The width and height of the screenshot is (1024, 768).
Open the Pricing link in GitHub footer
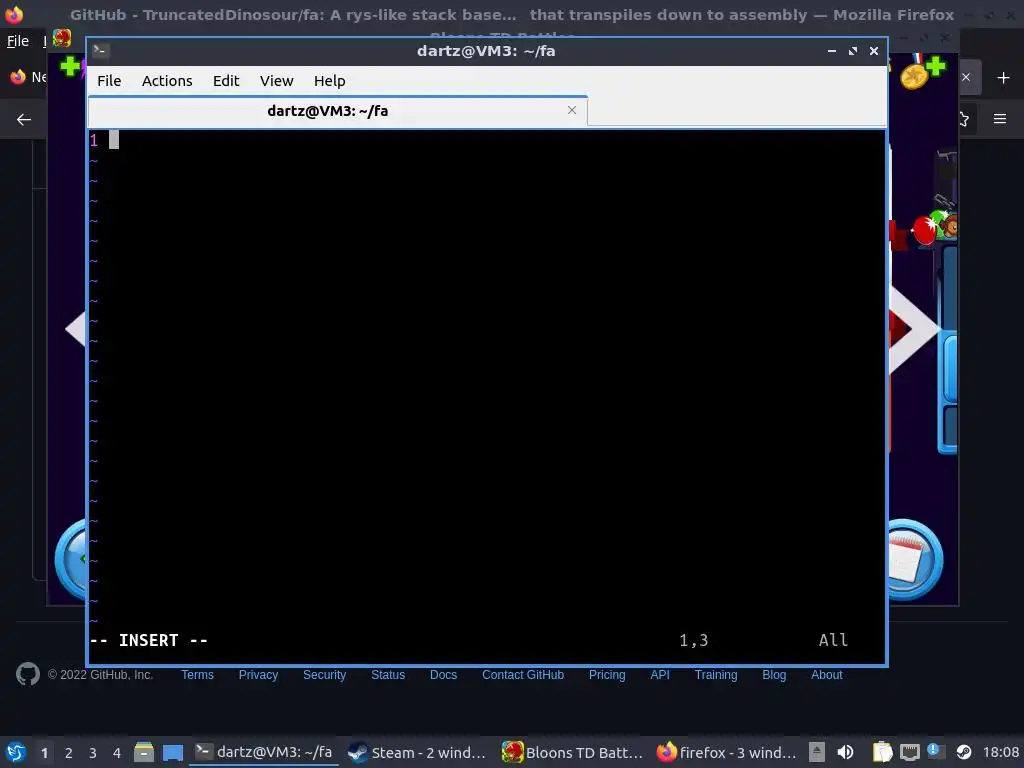(607, 675)
